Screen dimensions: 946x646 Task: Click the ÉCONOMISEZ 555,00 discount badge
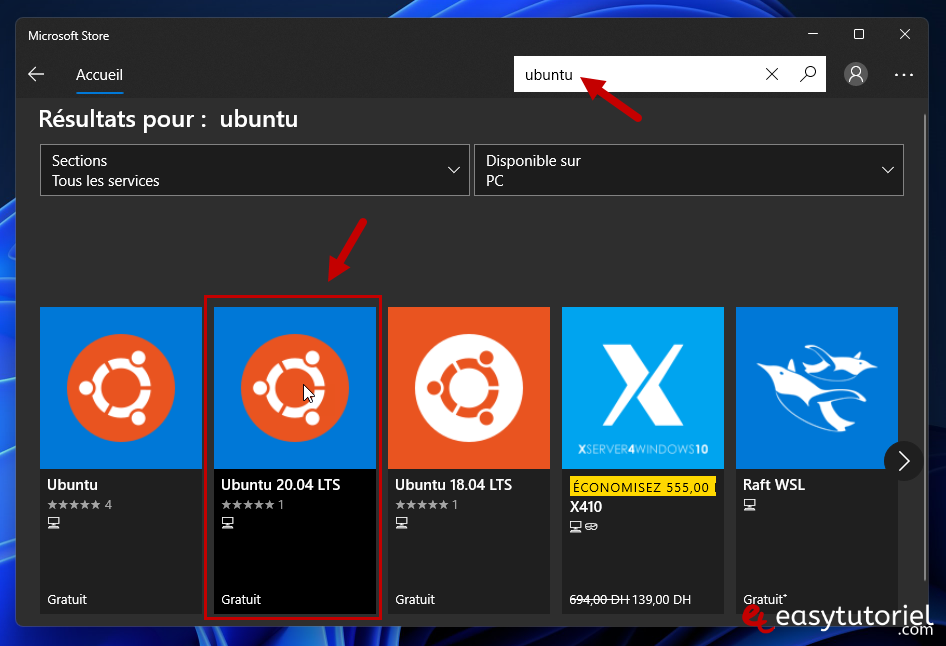click(x=643, y=487)
